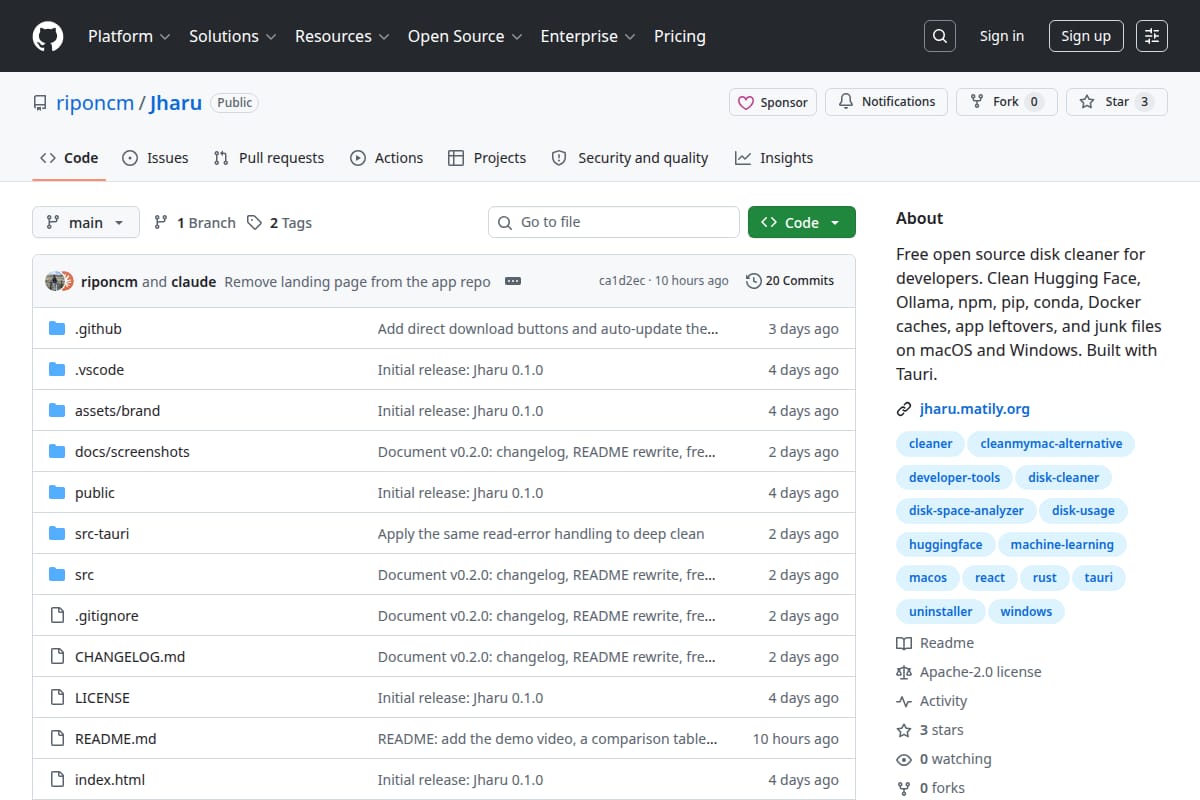This screenshot has width=1200, height=800.
Task: Click the assets/brand folder icon
Action: click(x=57, y=411)
